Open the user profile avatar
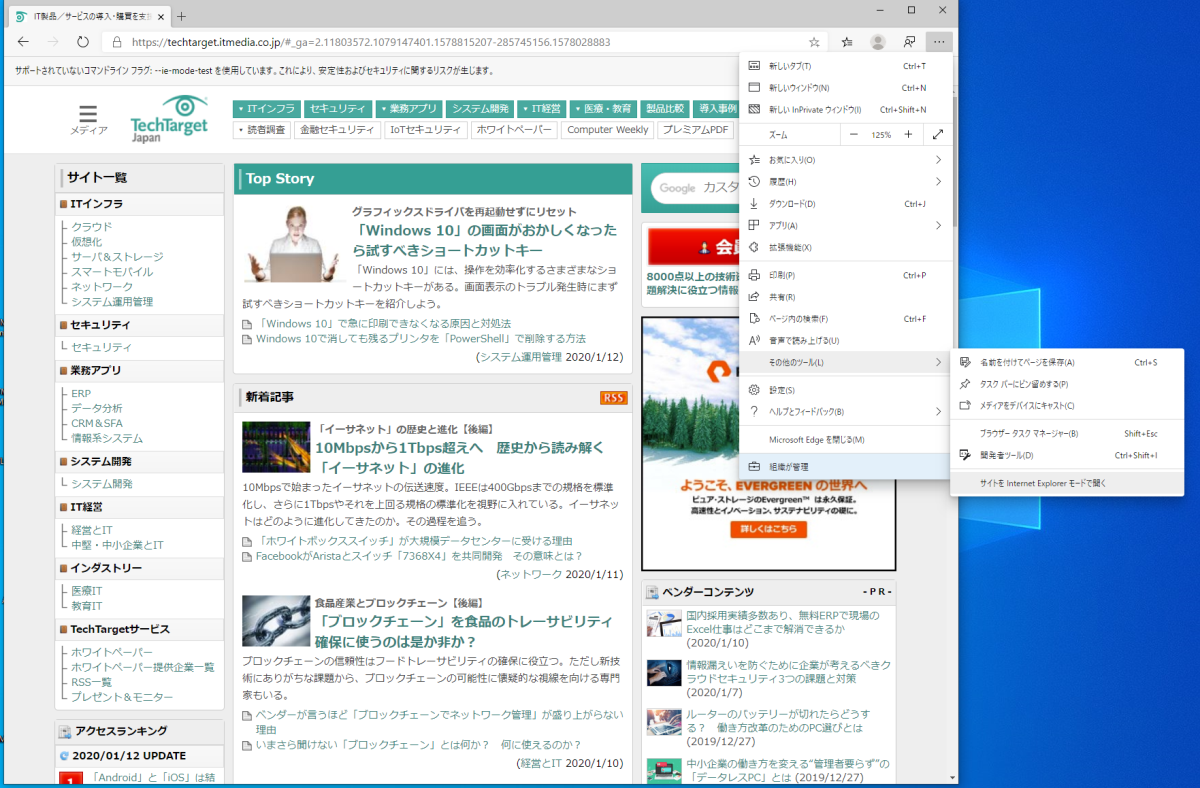The image size is (1200, 788). (x=878, y=42)
